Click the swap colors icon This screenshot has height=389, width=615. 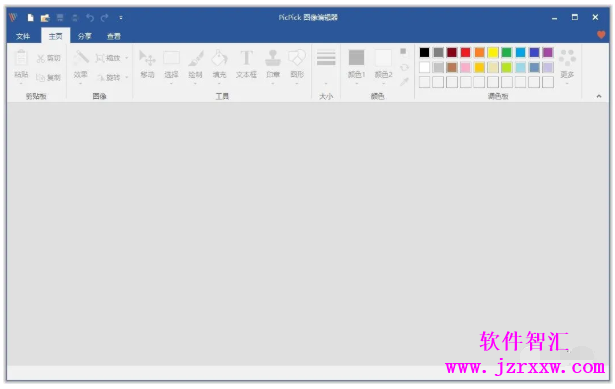404,67
